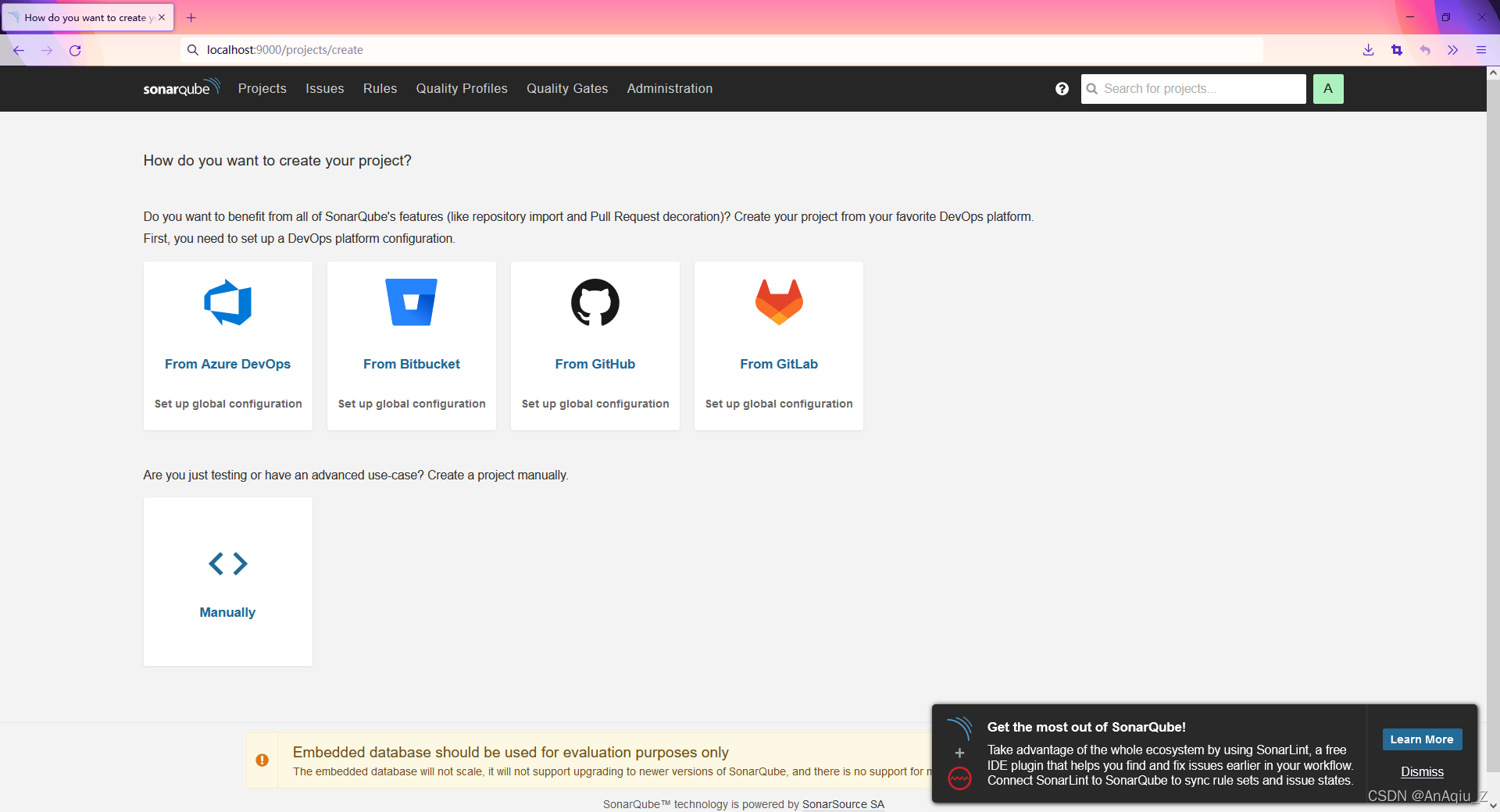Click the GitHub octocat icon
Viewport: 1500px width, 812px height.
595,302
